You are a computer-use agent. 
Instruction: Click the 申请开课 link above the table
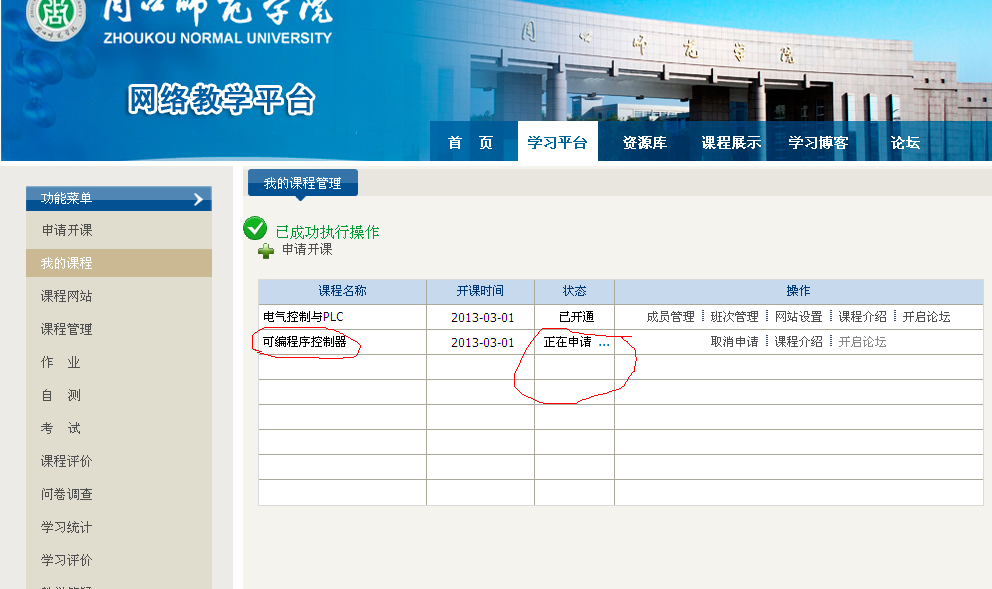click(x=307, y=250)
